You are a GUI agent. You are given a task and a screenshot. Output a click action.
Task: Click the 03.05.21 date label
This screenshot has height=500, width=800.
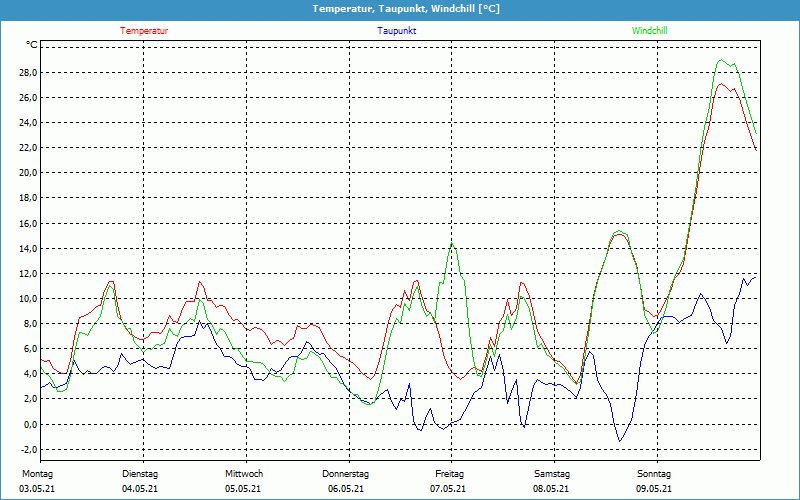click(37, 489)
